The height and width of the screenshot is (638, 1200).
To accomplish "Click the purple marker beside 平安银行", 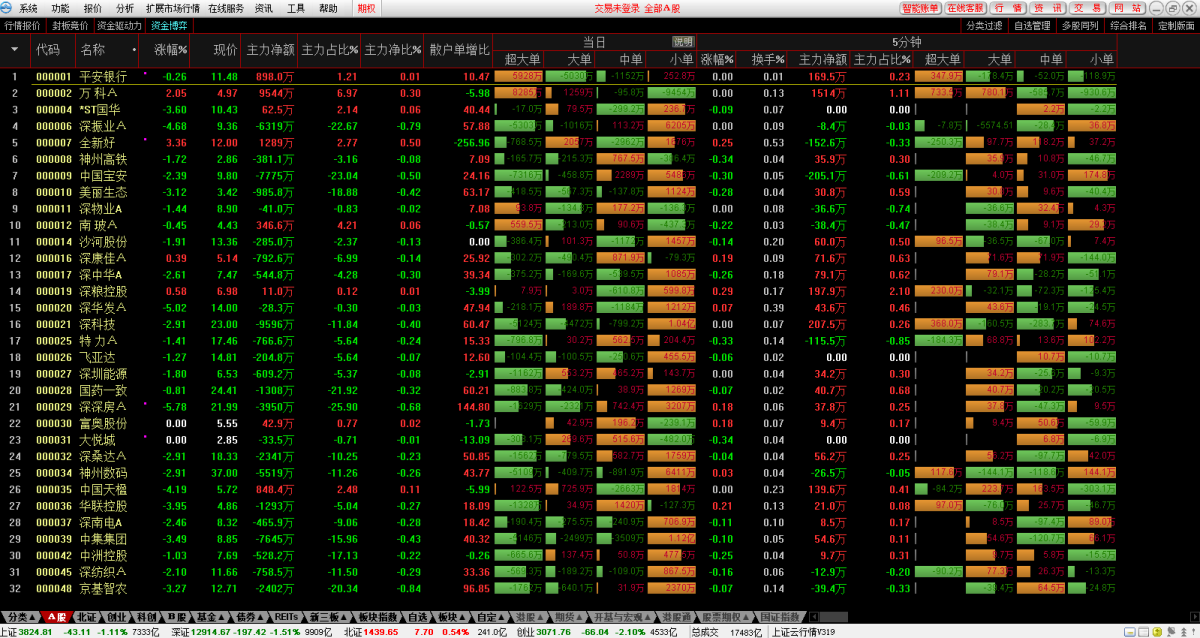I will [145, 73].
